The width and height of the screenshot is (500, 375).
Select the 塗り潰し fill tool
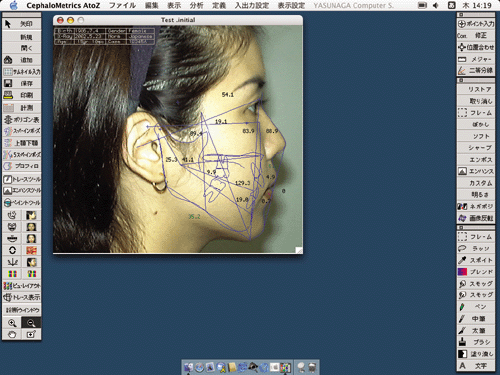pos(476,354)
